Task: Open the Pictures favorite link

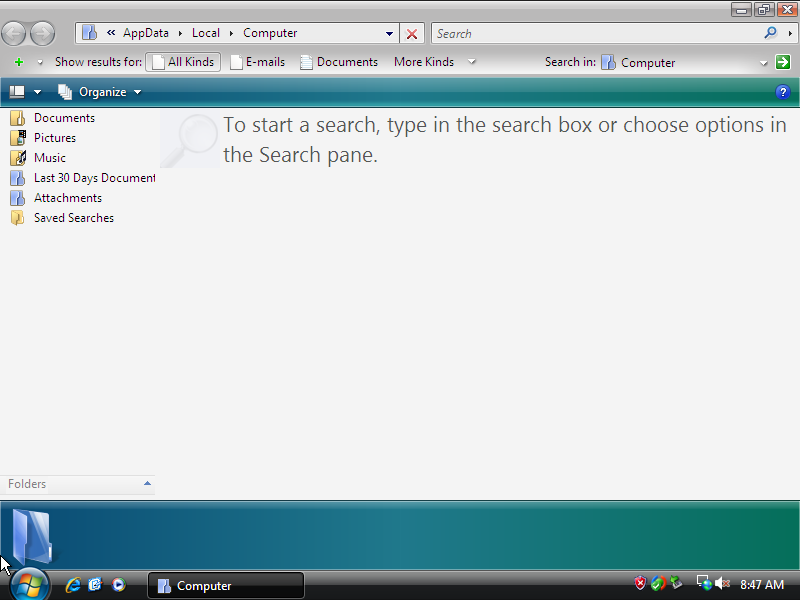Action: tap(54, 138)
